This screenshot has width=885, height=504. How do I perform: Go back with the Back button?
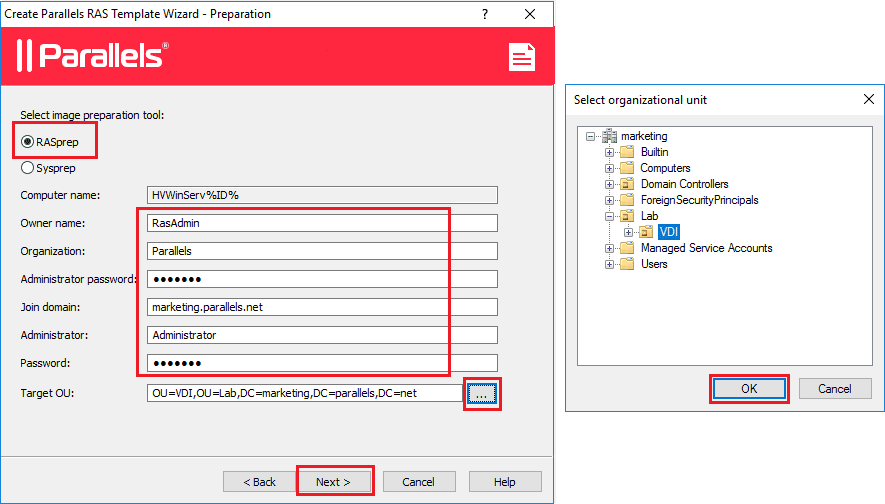259,482
